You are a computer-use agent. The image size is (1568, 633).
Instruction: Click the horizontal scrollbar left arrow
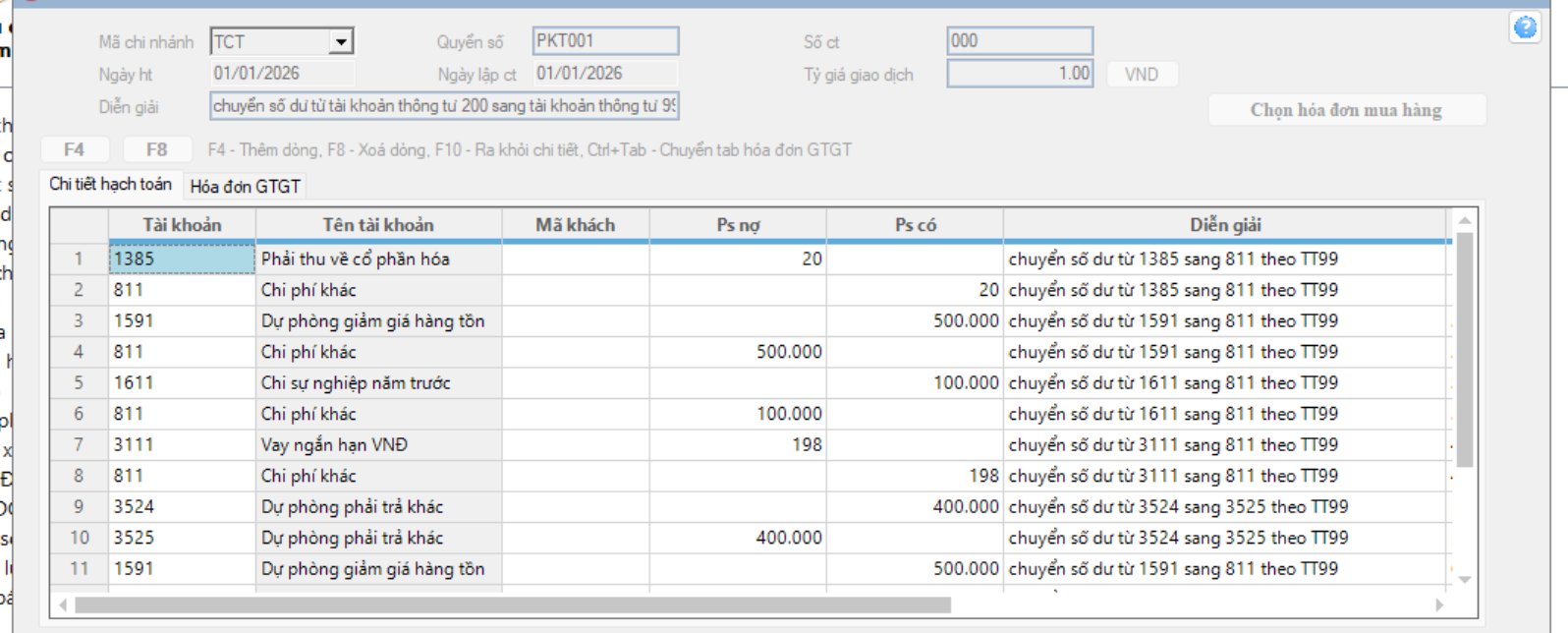64,605
